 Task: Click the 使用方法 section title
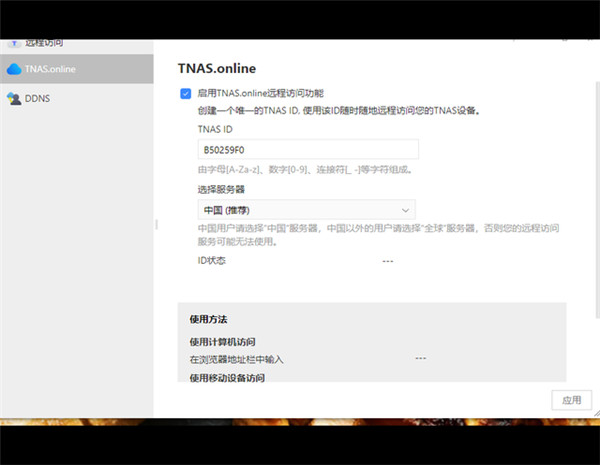pos(208,320)
